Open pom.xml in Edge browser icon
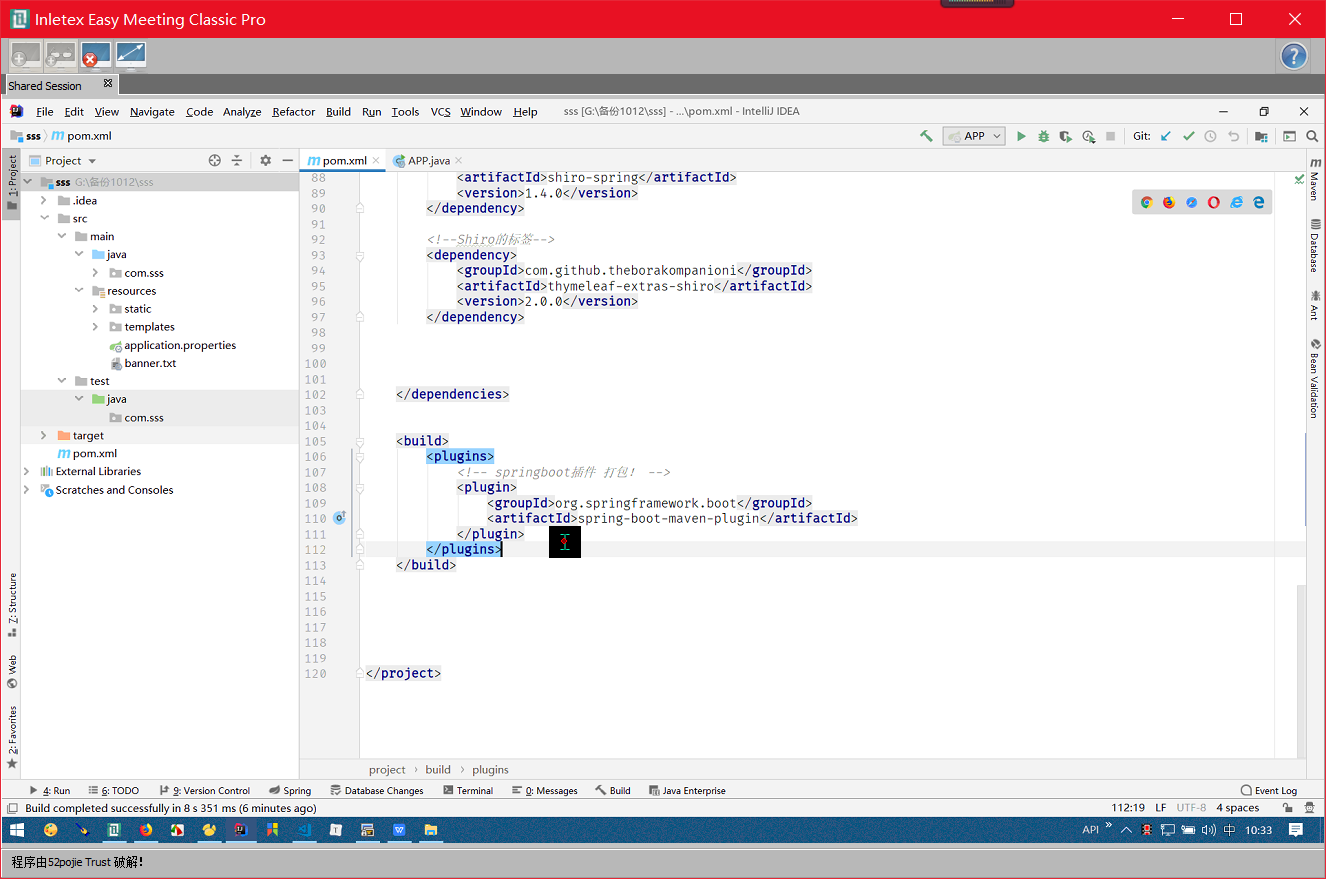The width and height of the screenshot is (1326, 879). [1258, 202]
